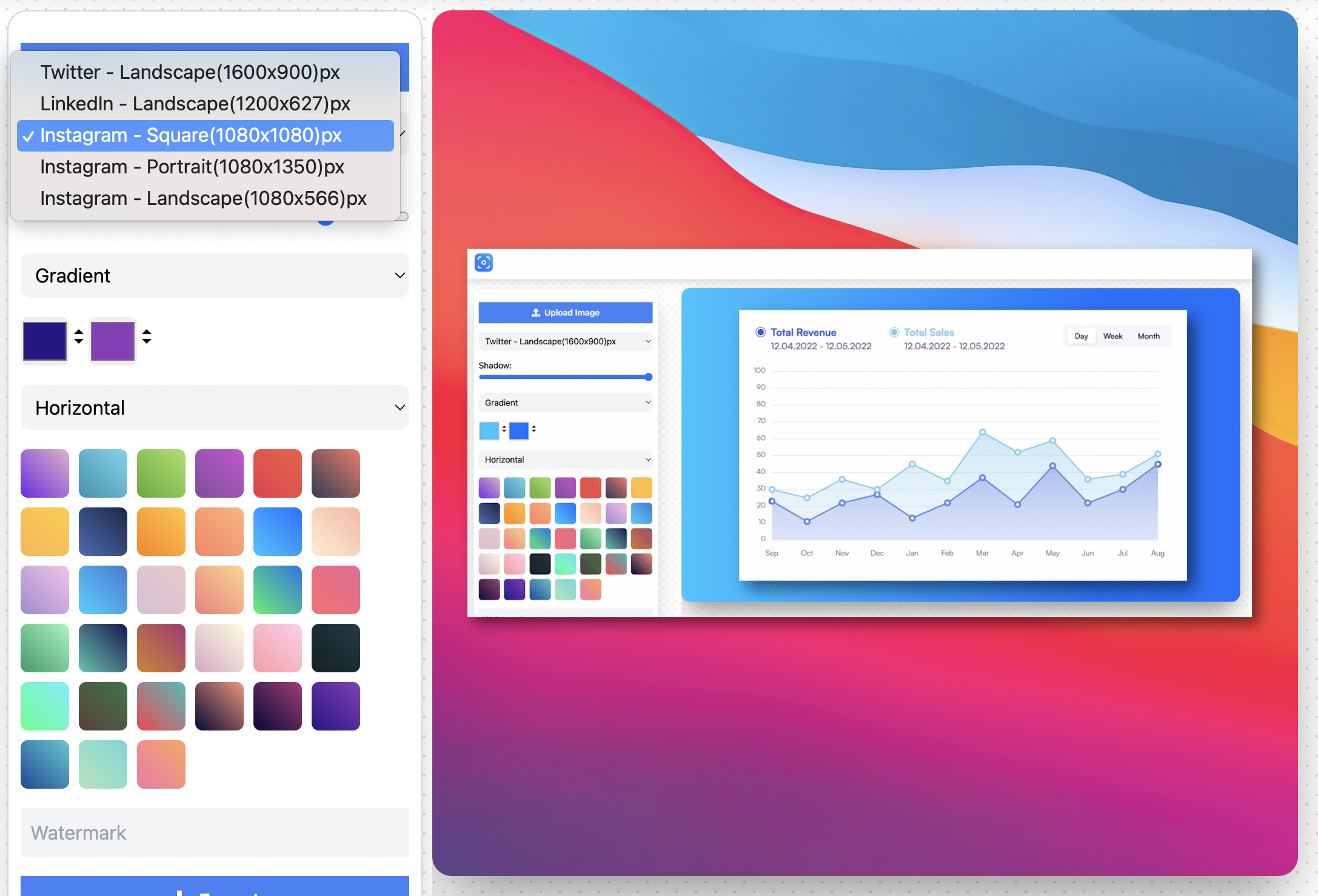Viewport: 1318px width, 896px height.
Task: Switch chart to Day view
Action: click(1081, 336)
